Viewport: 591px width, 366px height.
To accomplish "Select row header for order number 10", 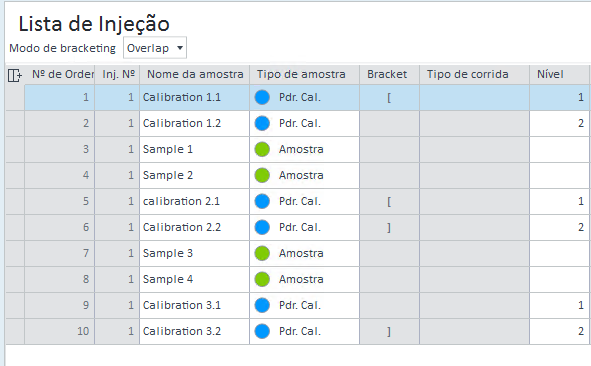I will [x=15, y=332].
